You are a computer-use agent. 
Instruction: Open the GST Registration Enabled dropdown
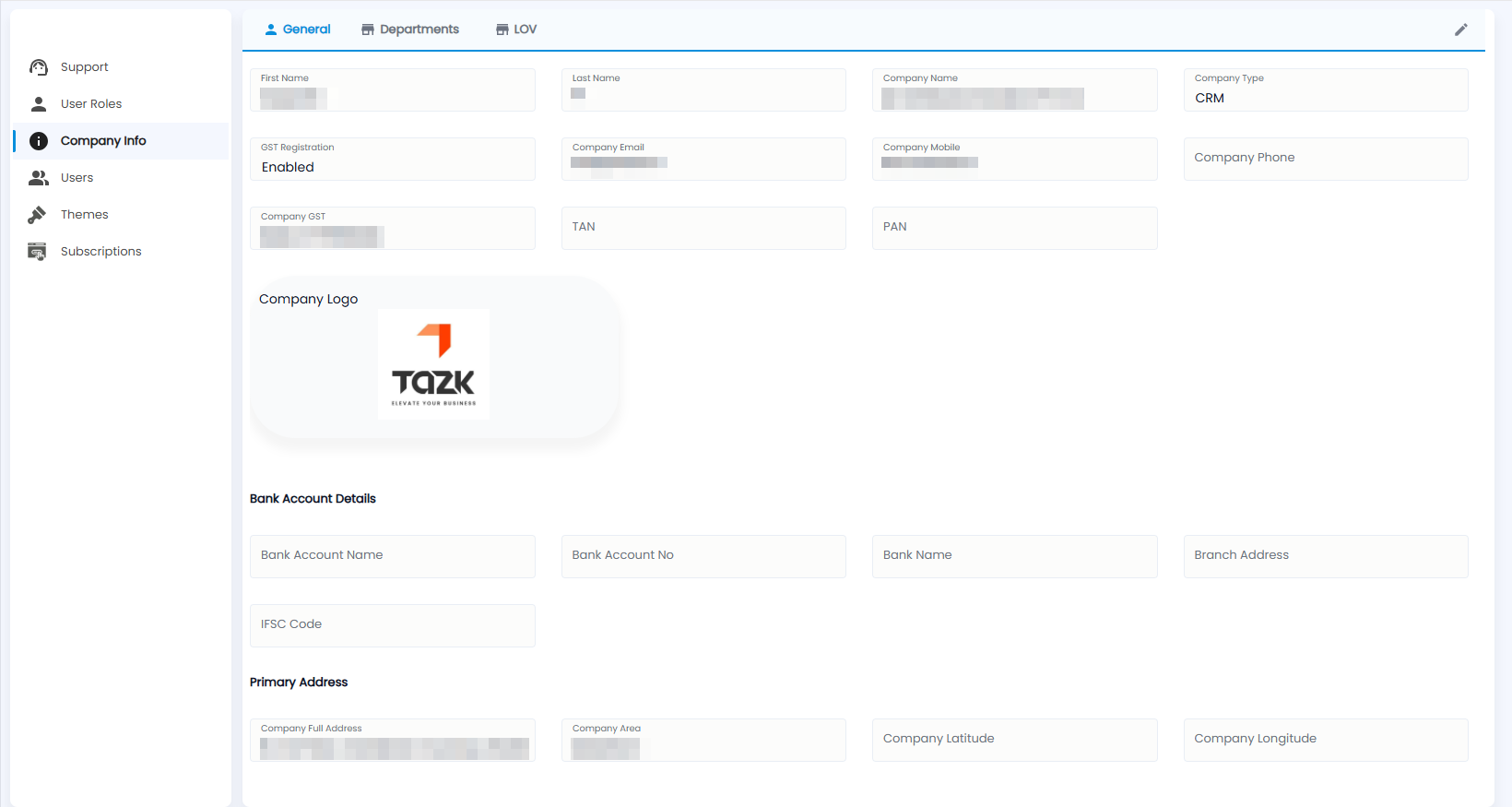(x=393, y=159)
